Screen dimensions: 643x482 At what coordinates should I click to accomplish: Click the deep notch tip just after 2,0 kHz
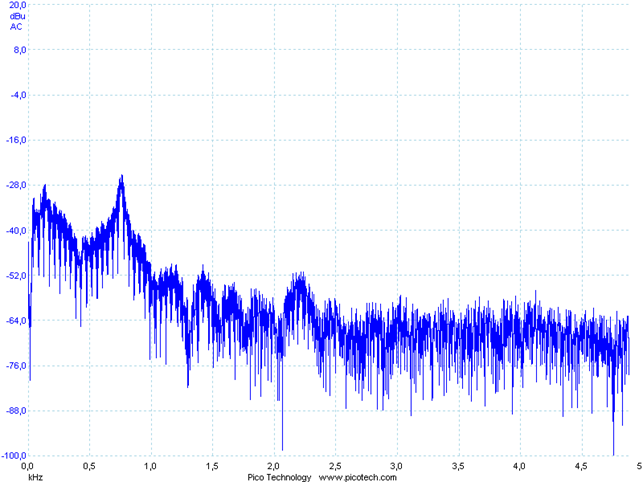click(282, 449)
